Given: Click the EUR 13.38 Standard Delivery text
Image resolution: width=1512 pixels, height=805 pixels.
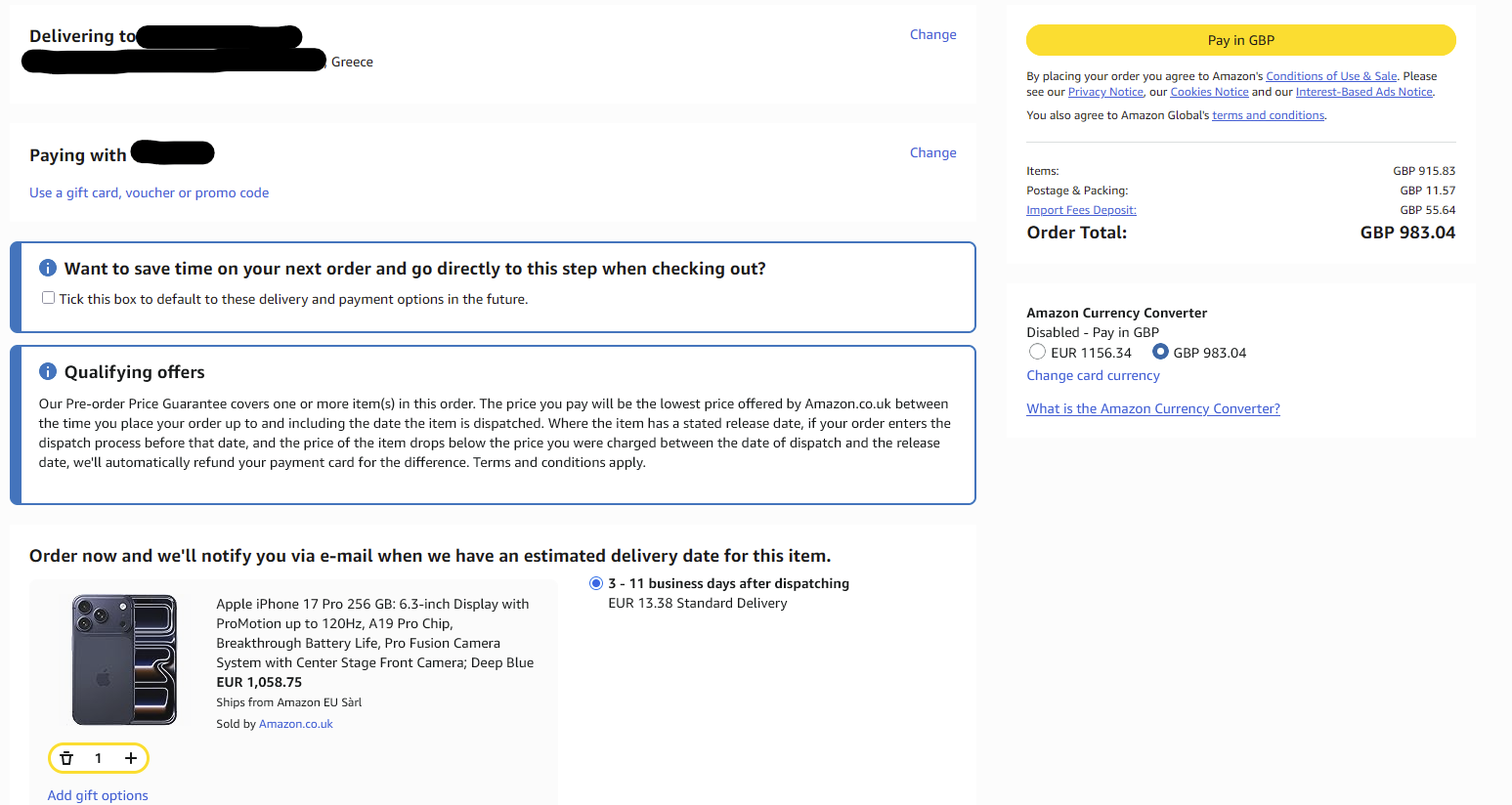Looking at the screenshot, I should coord(698,603).
